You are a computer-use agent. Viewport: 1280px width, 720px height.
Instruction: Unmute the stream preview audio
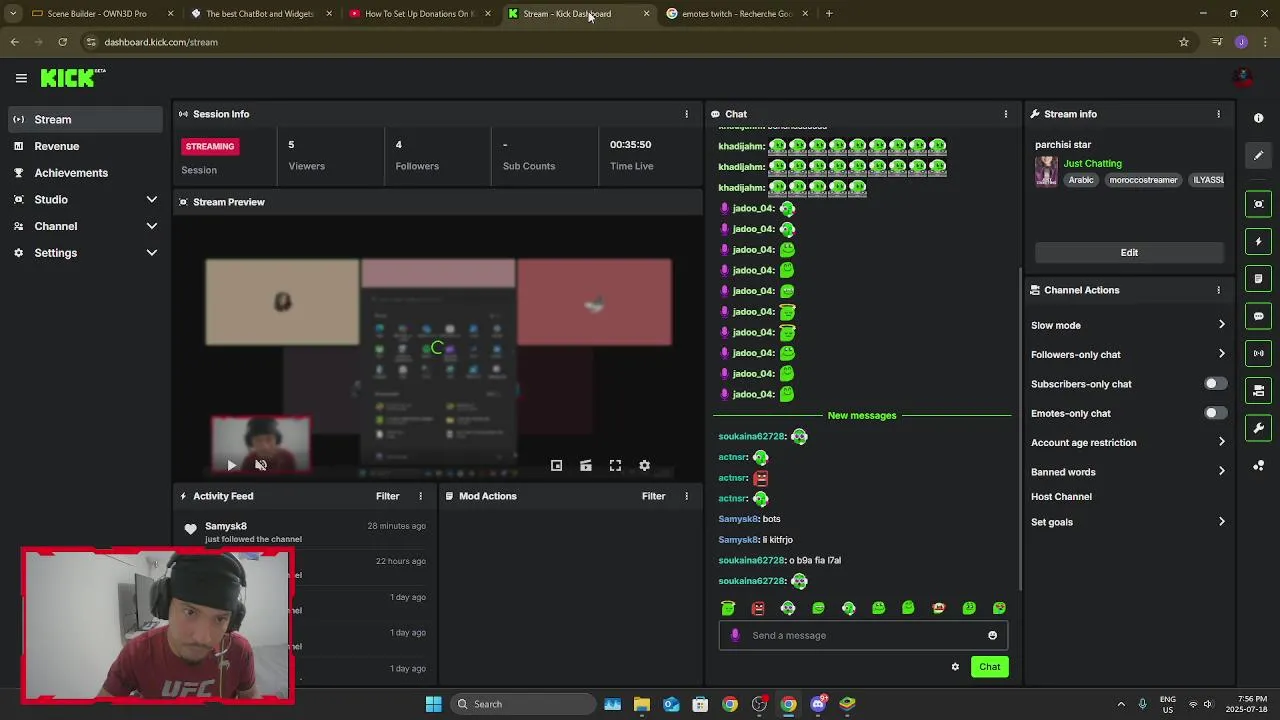coord(261,465)
